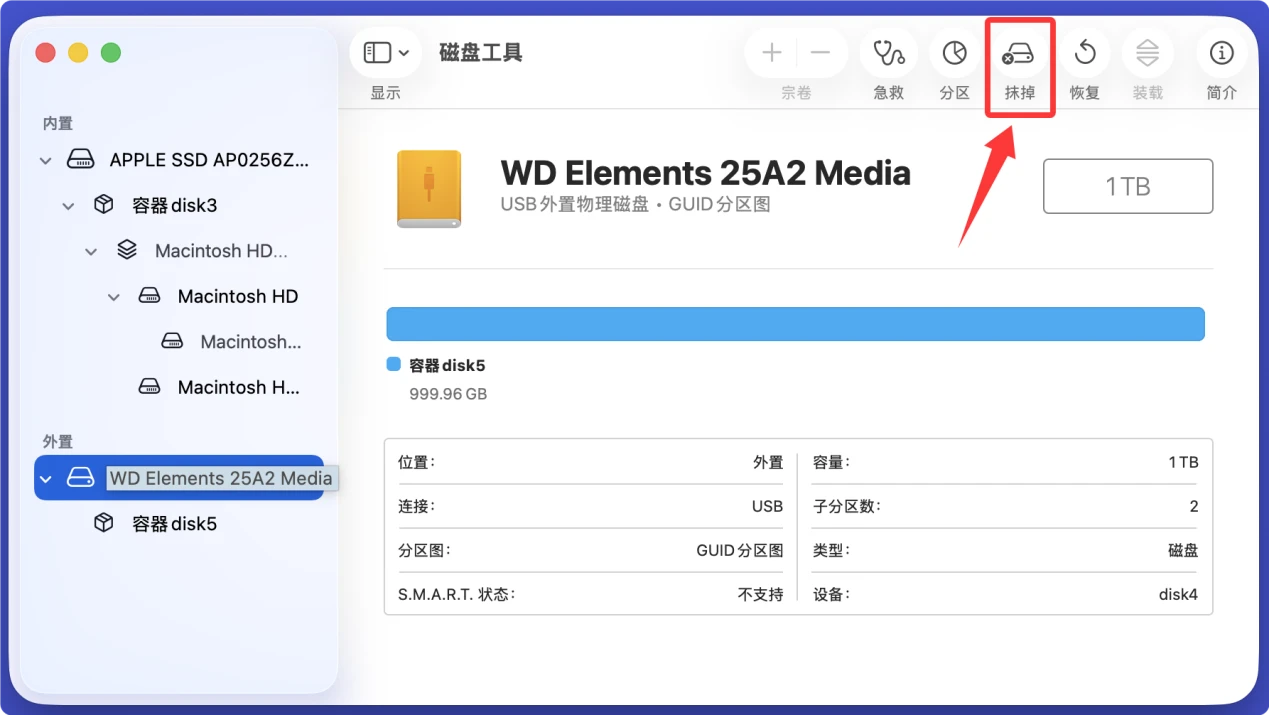The height and width of the screenshot is (715, 1269).
Task: Click the blue 容器 disk5 legend swatch
Action: tap(394, 365)
